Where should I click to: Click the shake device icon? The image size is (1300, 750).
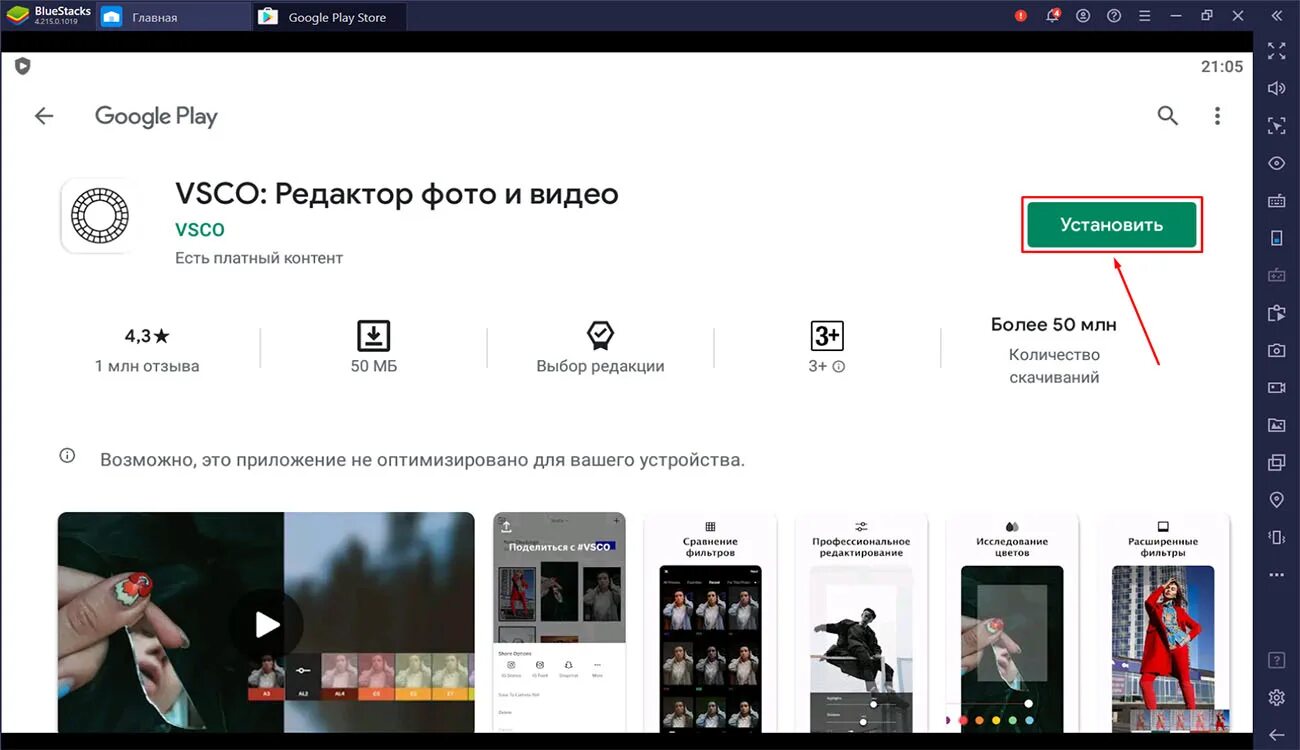(x=1276, y=537)
